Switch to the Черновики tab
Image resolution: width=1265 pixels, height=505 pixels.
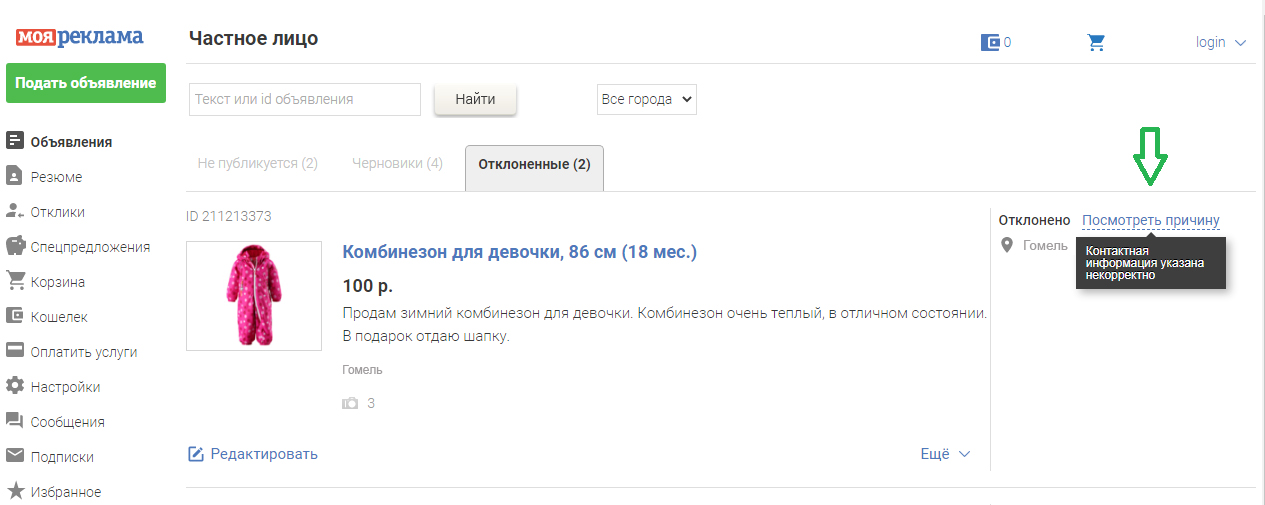(397, 163)
